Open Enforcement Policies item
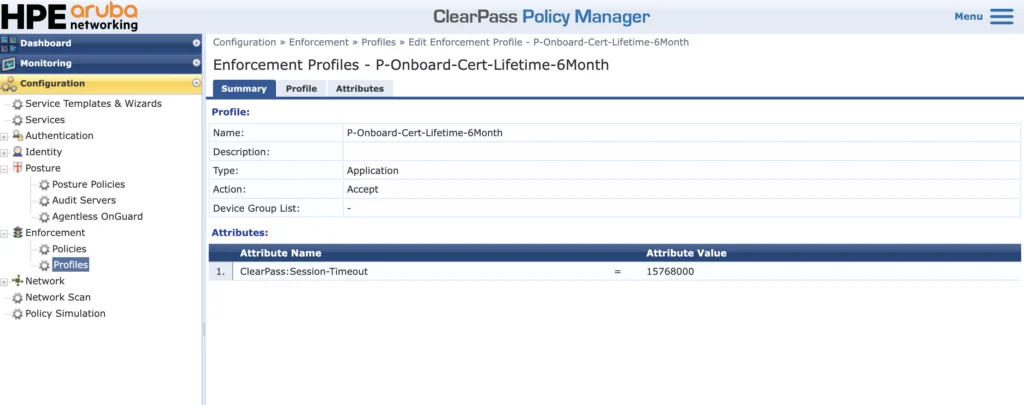 click(69, 249)
